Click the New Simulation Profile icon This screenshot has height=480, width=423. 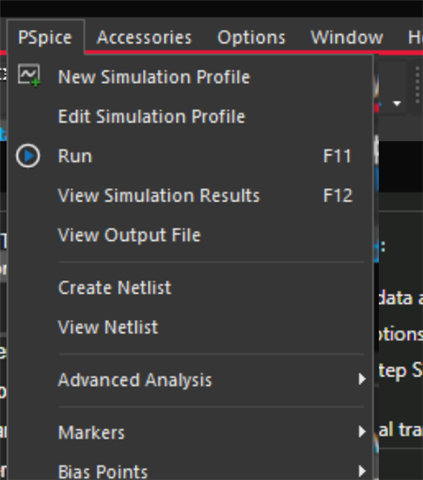tap(29, 76)
